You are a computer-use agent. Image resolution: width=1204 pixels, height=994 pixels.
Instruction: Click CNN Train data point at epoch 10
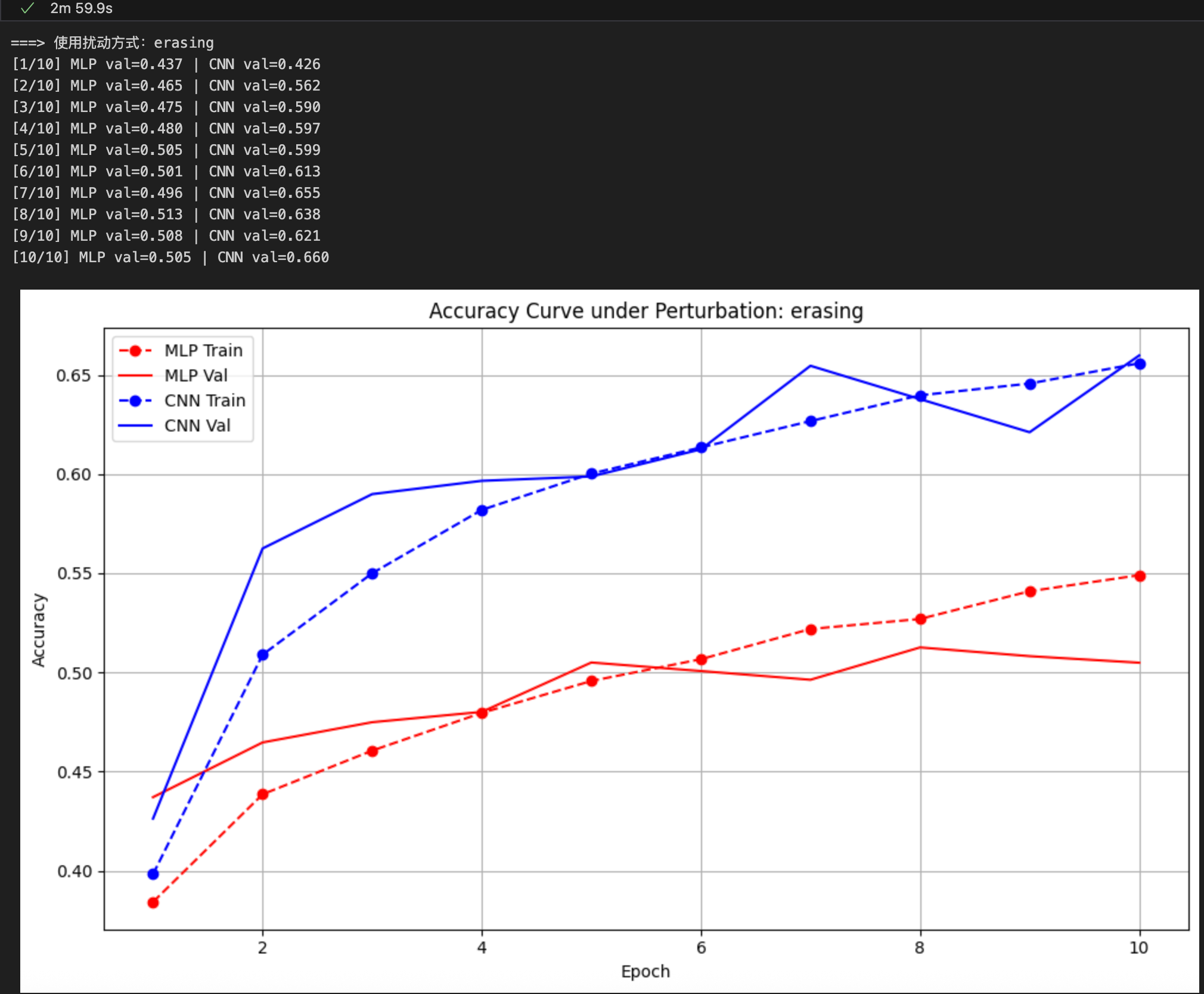click(x=1140, y=364)
